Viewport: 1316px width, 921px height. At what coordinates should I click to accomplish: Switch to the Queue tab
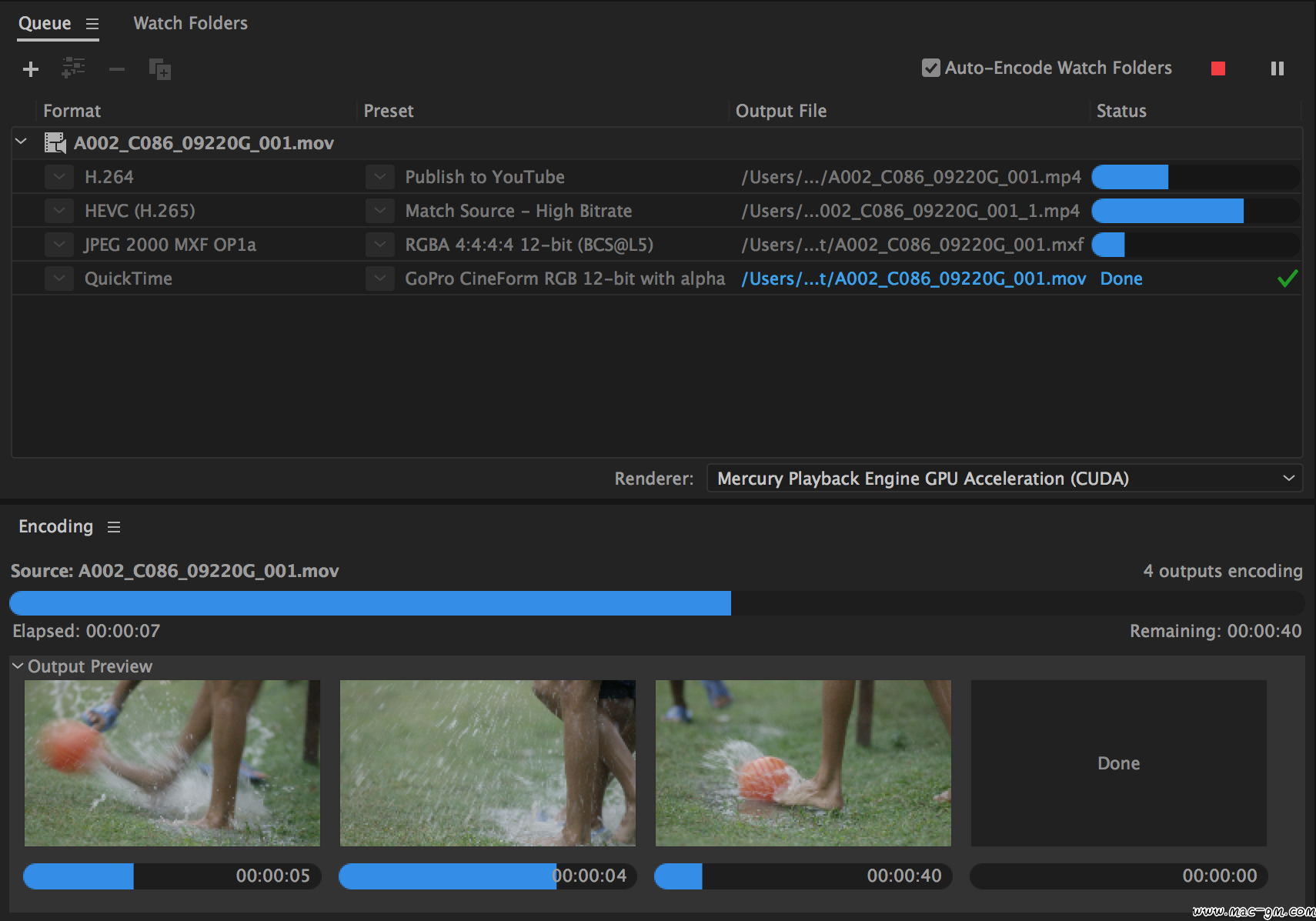tap(45, 23)
